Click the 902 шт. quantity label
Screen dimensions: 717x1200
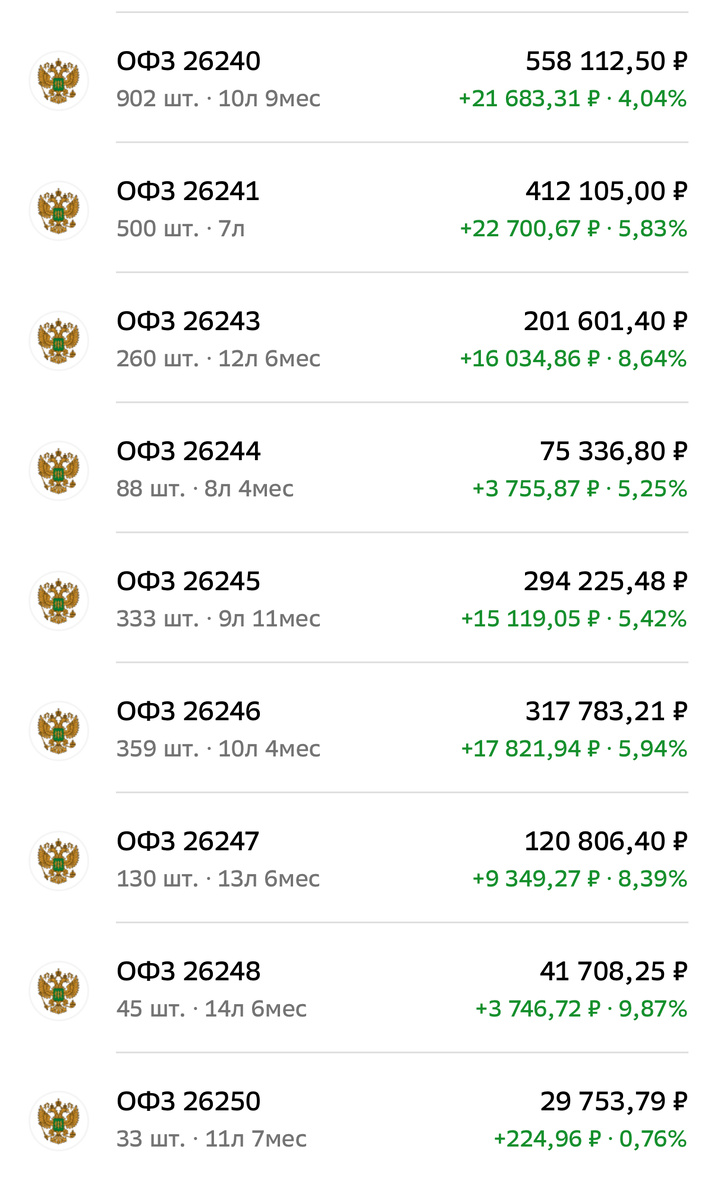pyautogui.click(x=156, y=99)
